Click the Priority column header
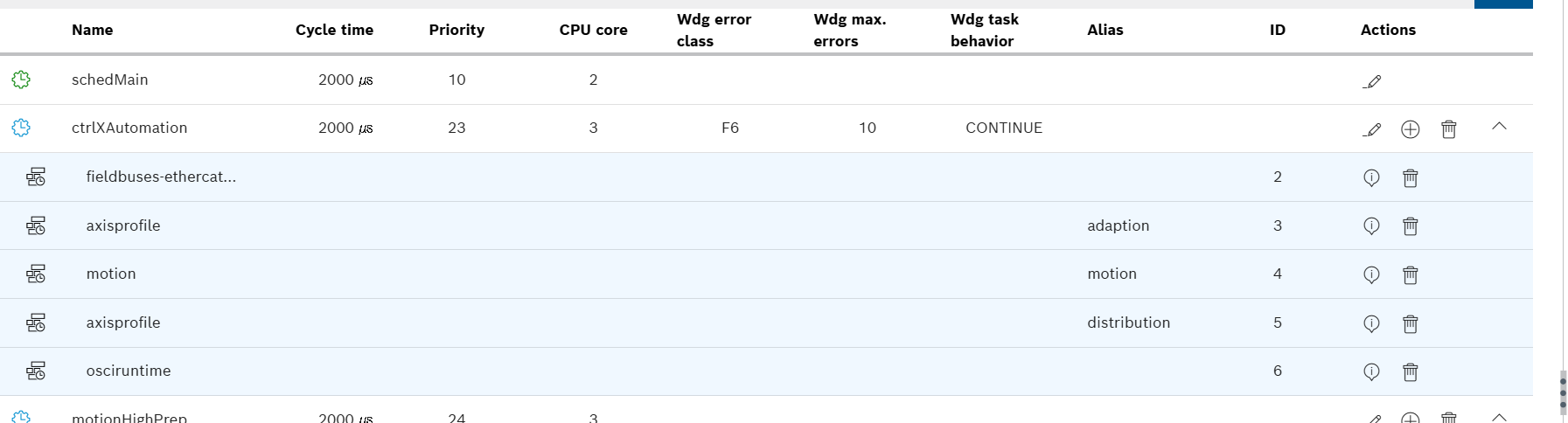 (x=456, y=30)
